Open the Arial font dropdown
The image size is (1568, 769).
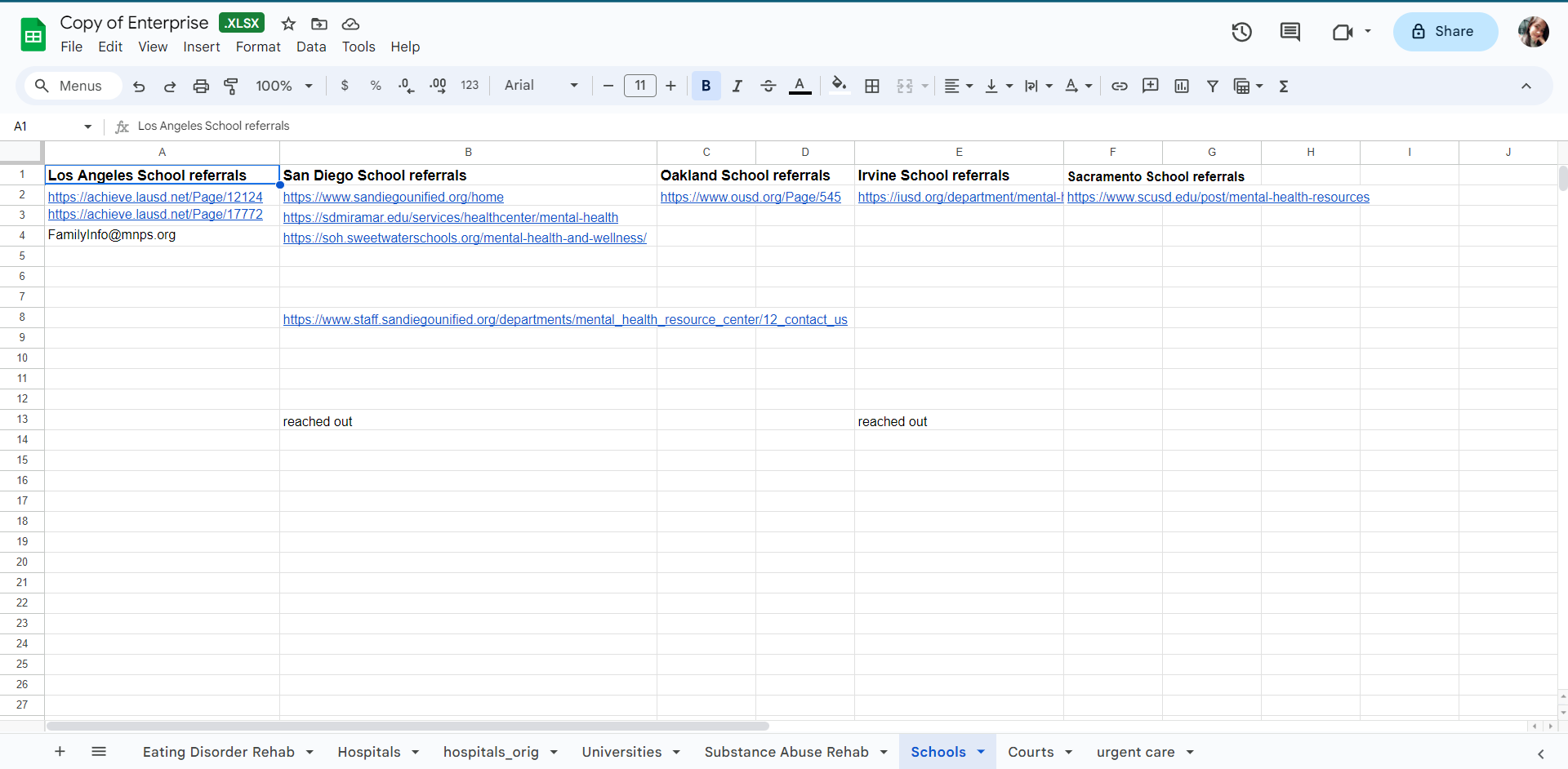tap(541, 86)
